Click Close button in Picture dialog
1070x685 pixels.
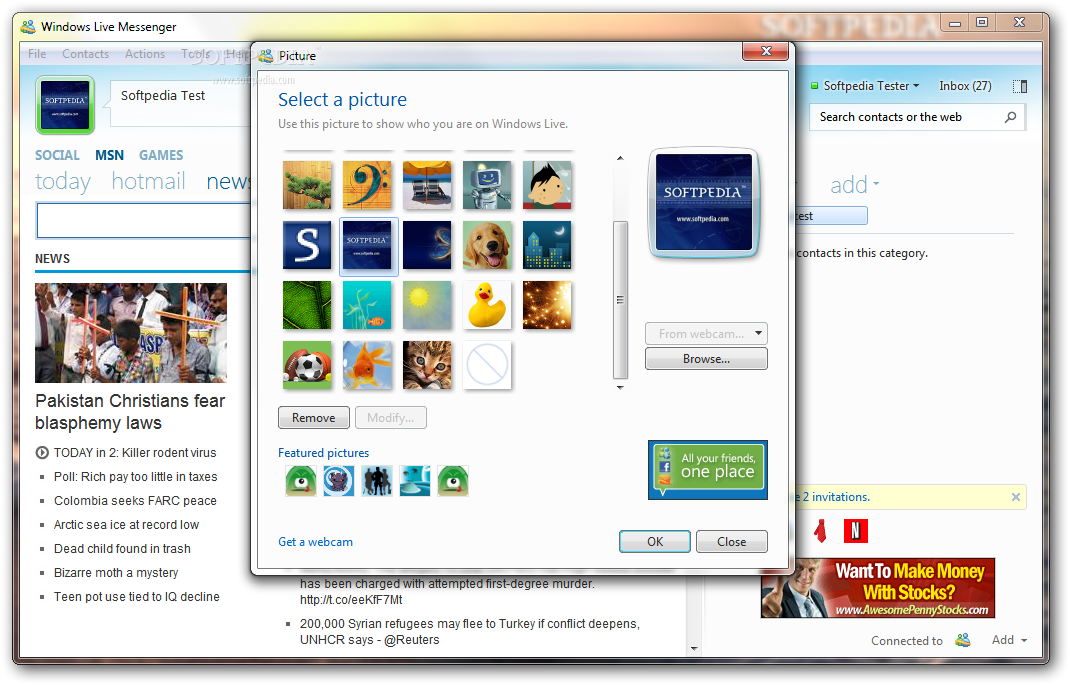click(732, 542)
